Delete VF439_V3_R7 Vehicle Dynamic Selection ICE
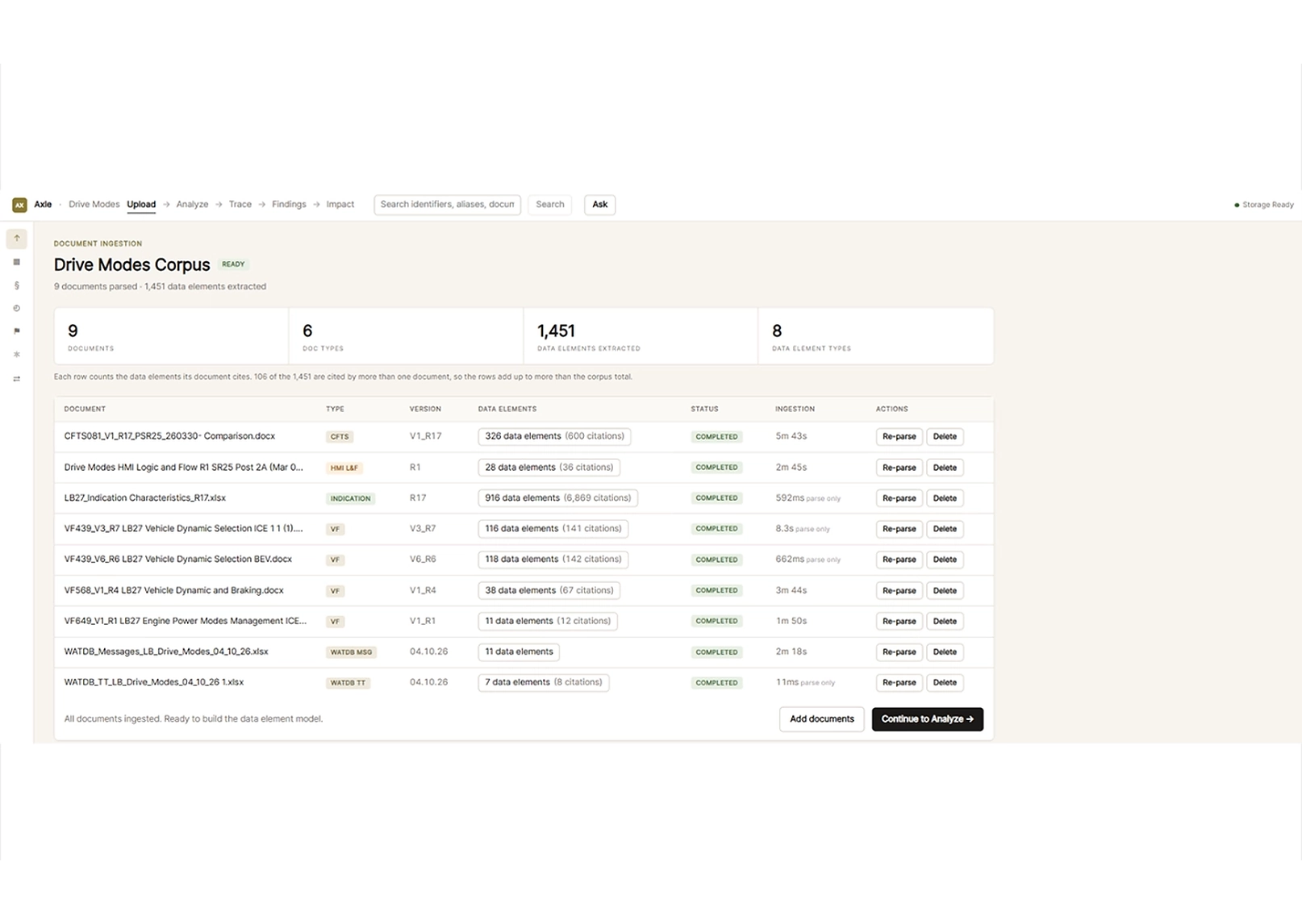1302x924 pixels. 945,529
